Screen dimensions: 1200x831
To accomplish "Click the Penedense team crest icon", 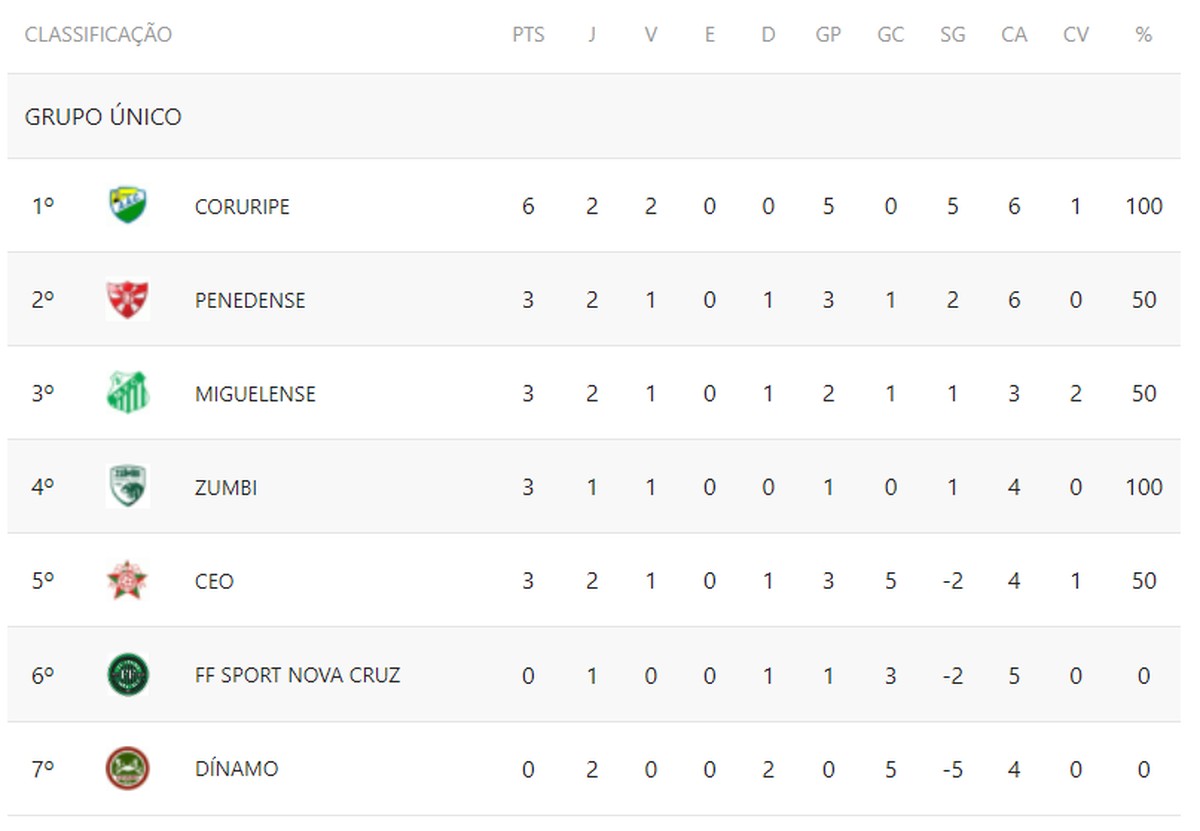I will point(128,300).
